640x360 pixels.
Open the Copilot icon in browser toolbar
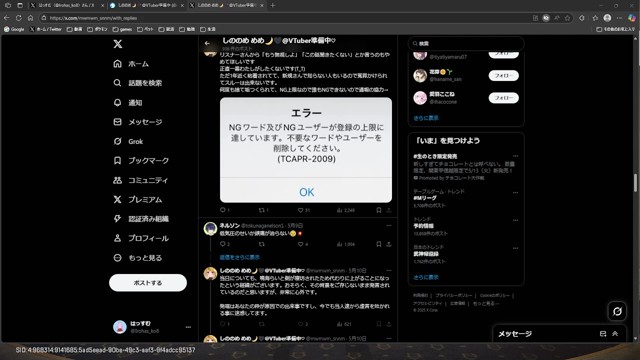(x=632, y=18)
